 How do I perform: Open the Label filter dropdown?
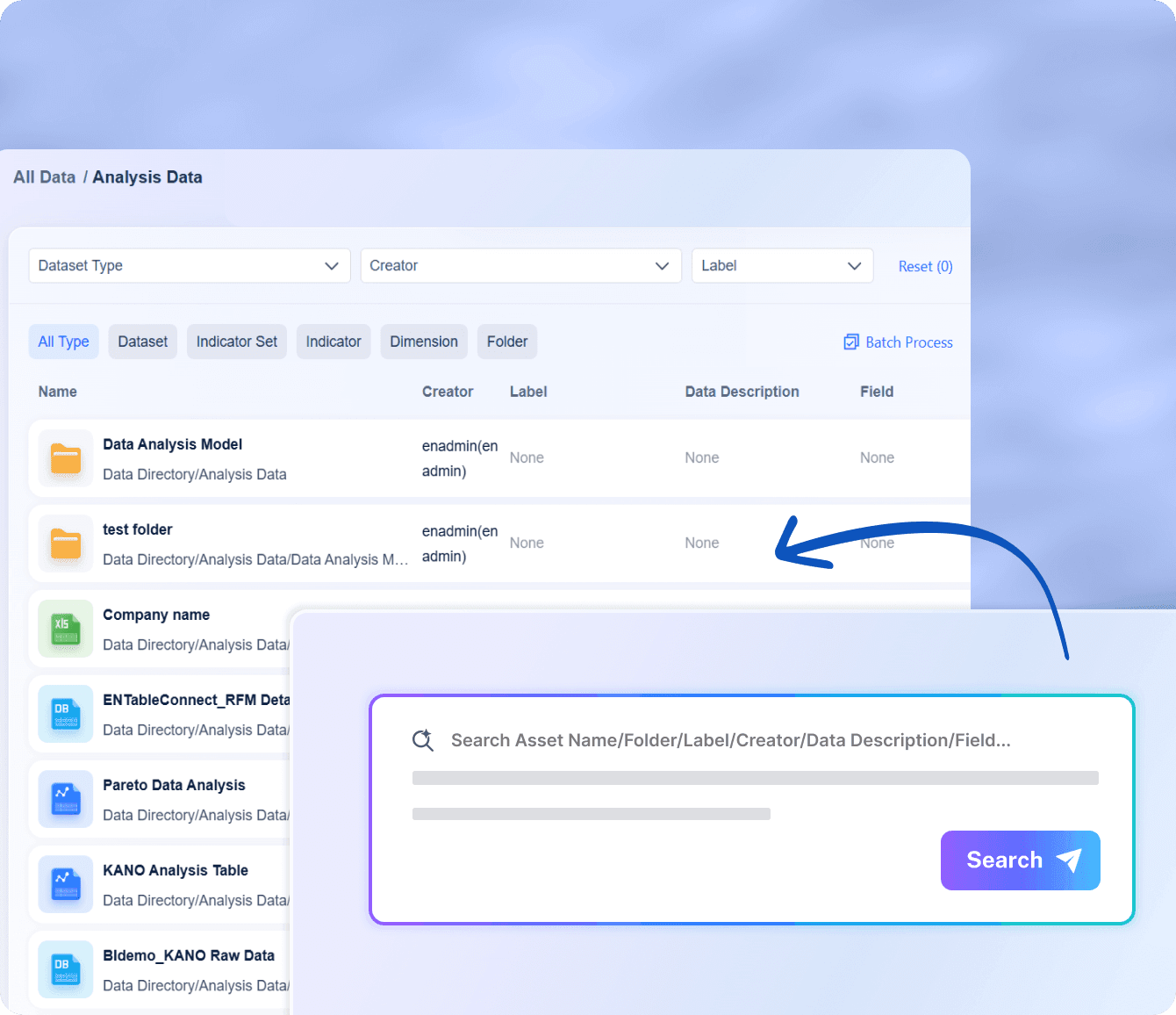click(x=781, y=266)
